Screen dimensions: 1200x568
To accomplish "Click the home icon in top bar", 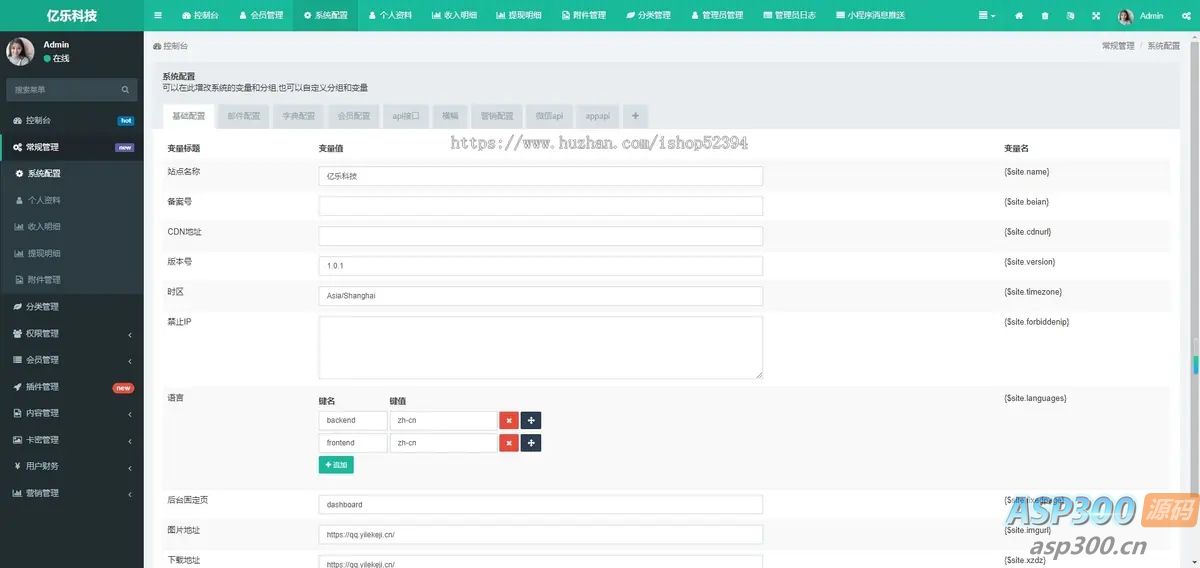I will 1019,16.
